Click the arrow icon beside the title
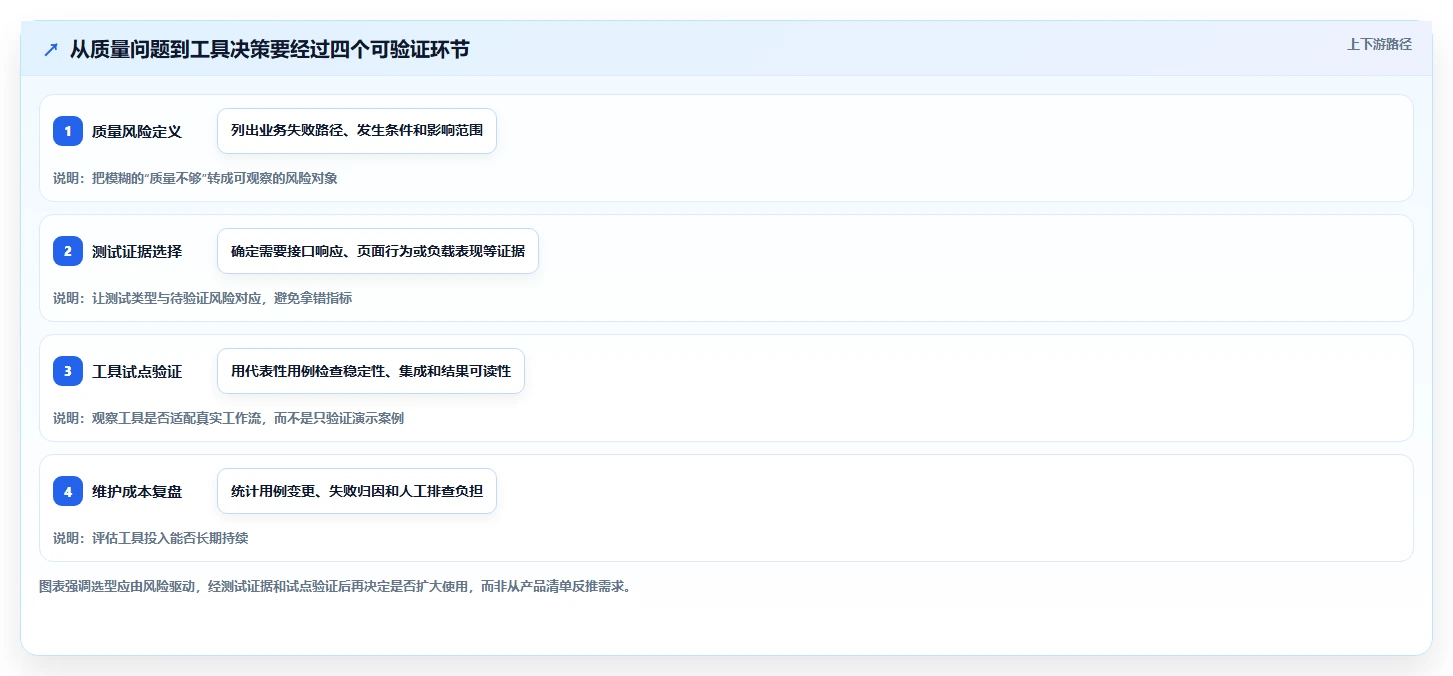The width and height of the screenshot is (1453, 676). coord(51,50)
